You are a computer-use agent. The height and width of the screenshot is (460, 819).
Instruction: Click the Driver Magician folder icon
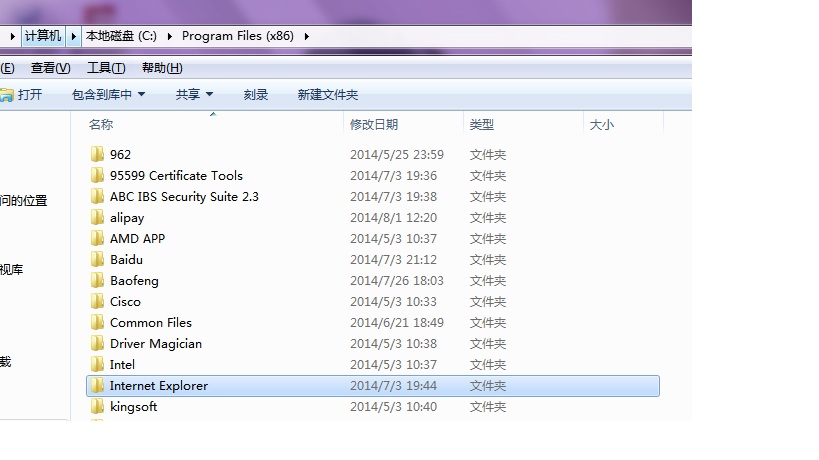[97, 344]
